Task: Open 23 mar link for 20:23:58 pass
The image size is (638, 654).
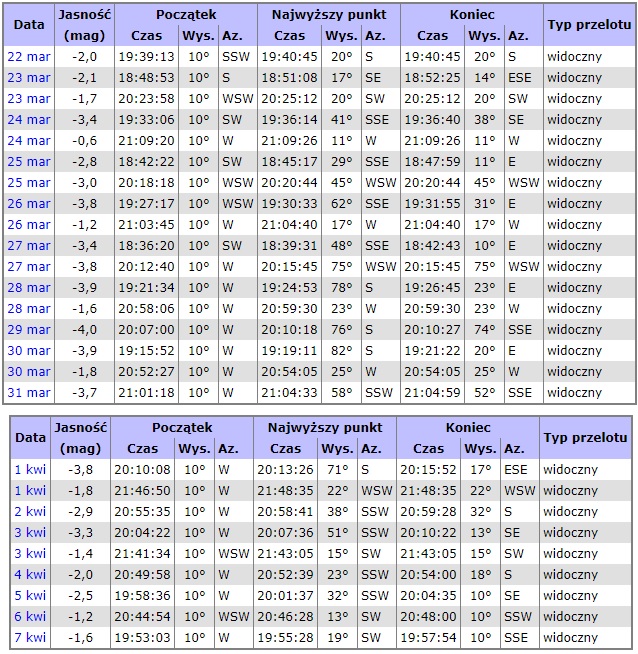Action: tap(29, 98)
